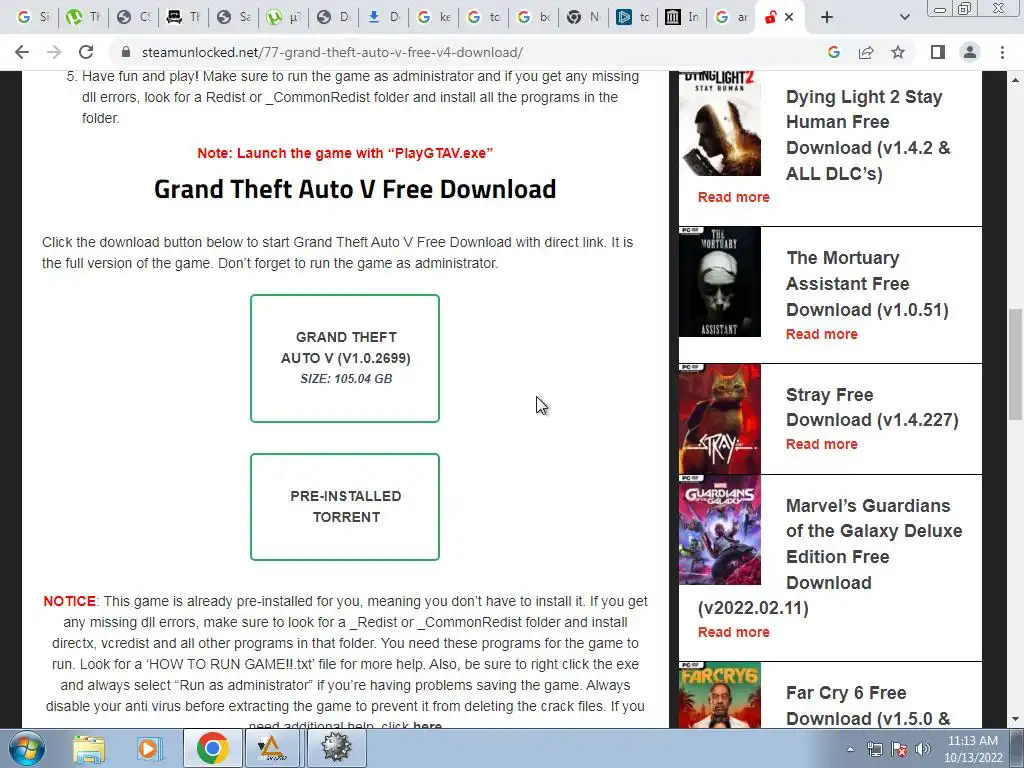Image resolution: width=1024 pixels, height=768 pixels.
Task: Click the red 'Note: Launch the game' text
Action: (345, 153)
